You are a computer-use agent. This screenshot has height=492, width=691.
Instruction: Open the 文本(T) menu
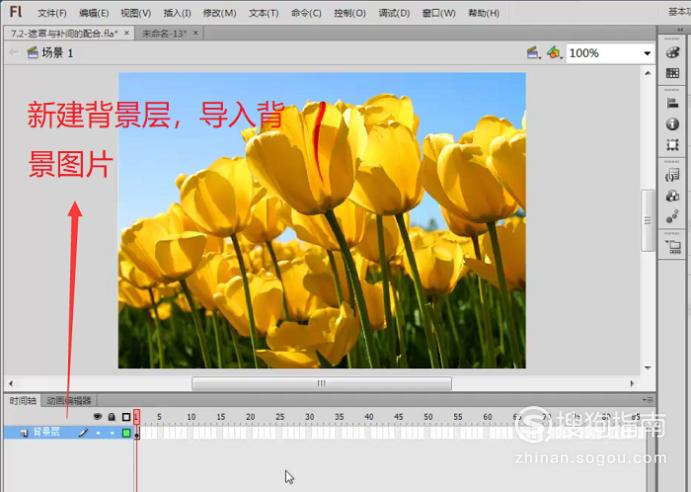[264, 13]
